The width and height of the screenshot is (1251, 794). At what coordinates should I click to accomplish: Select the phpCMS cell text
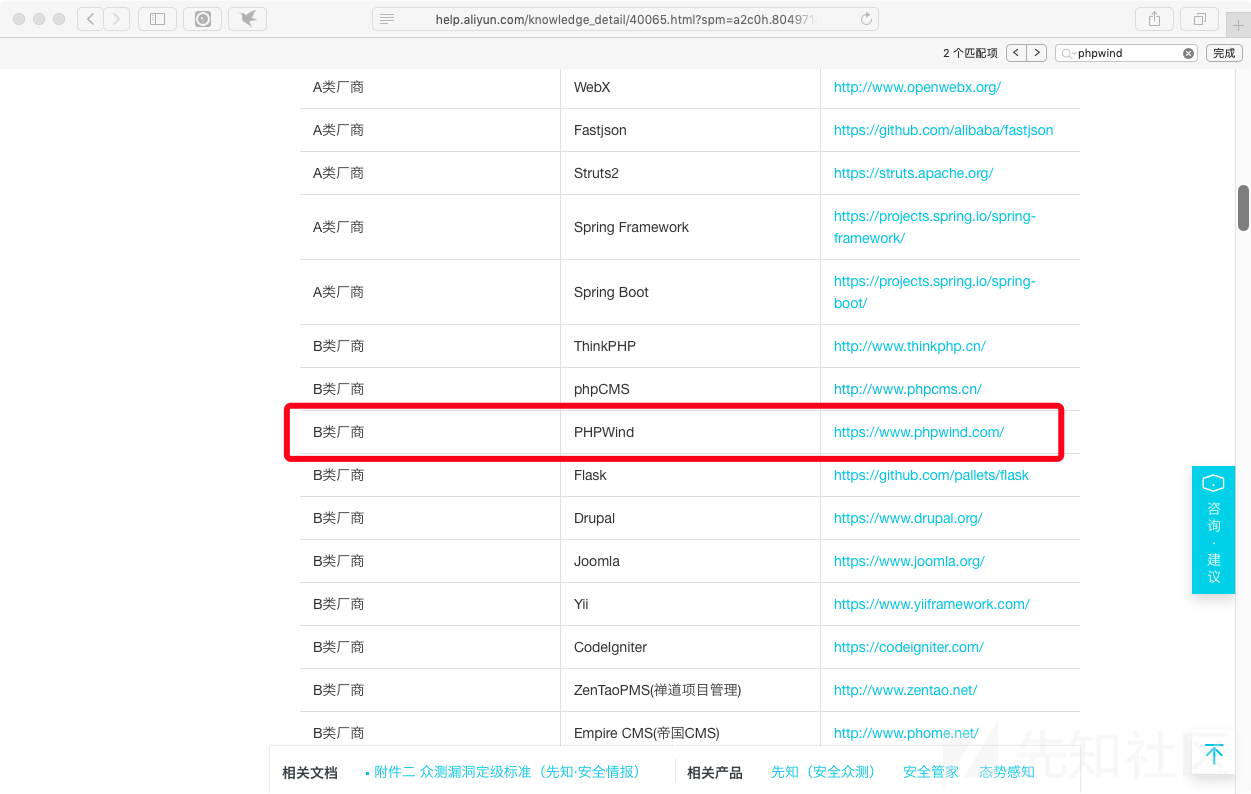point(602,389)
